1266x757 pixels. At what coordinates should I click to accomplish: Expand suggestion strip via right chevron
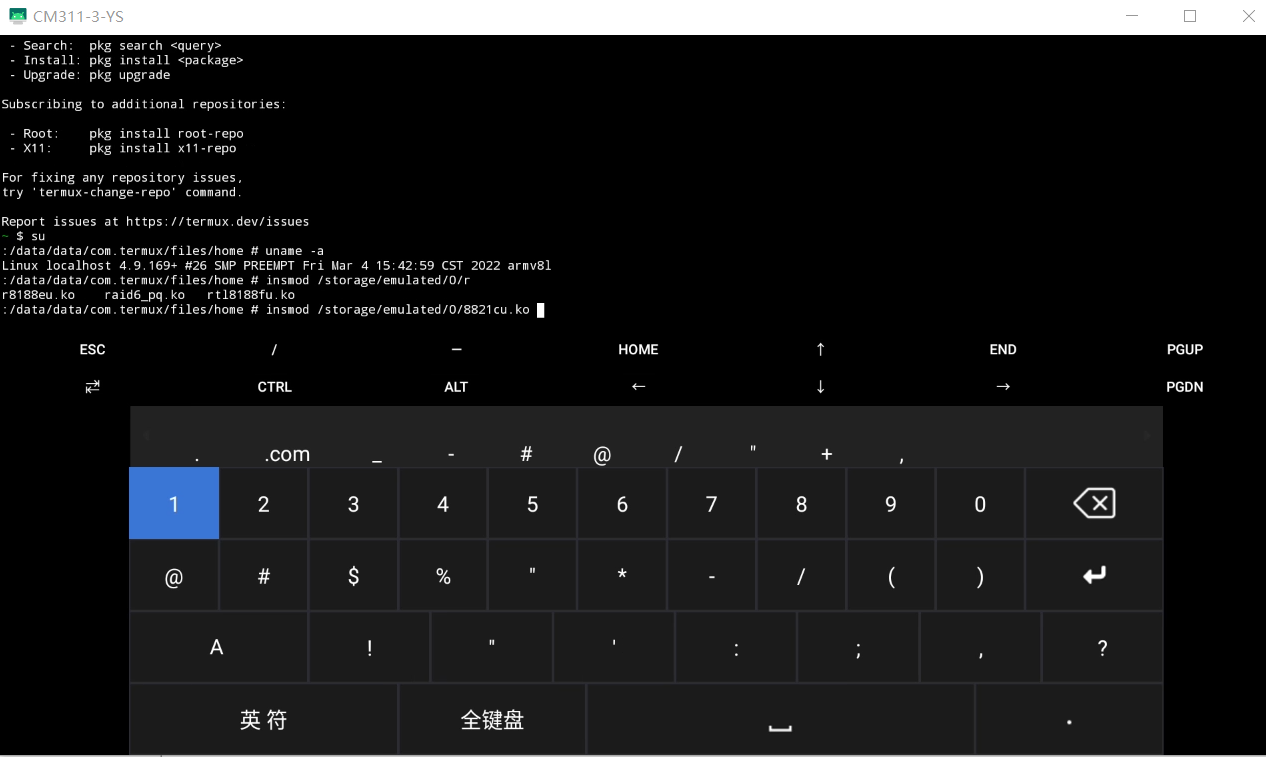1148,437
